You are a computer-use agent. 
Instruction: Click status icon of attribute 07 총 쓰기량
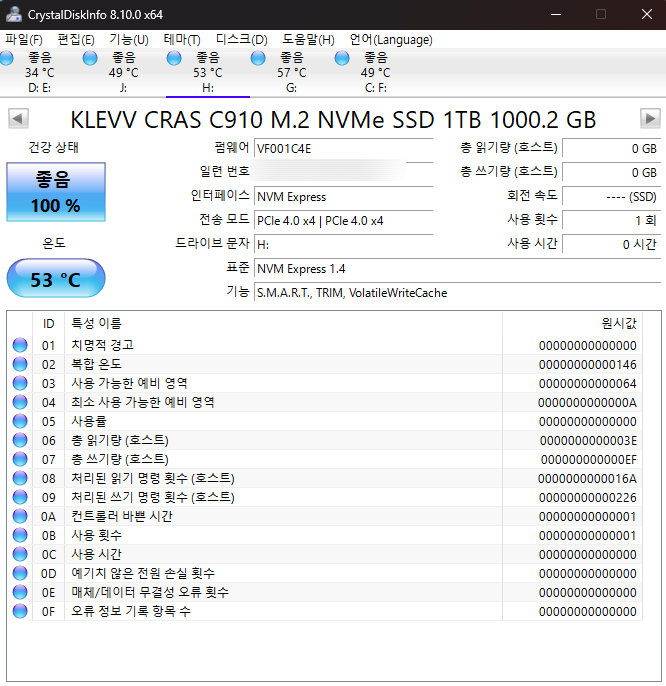[x=20, y=459]
